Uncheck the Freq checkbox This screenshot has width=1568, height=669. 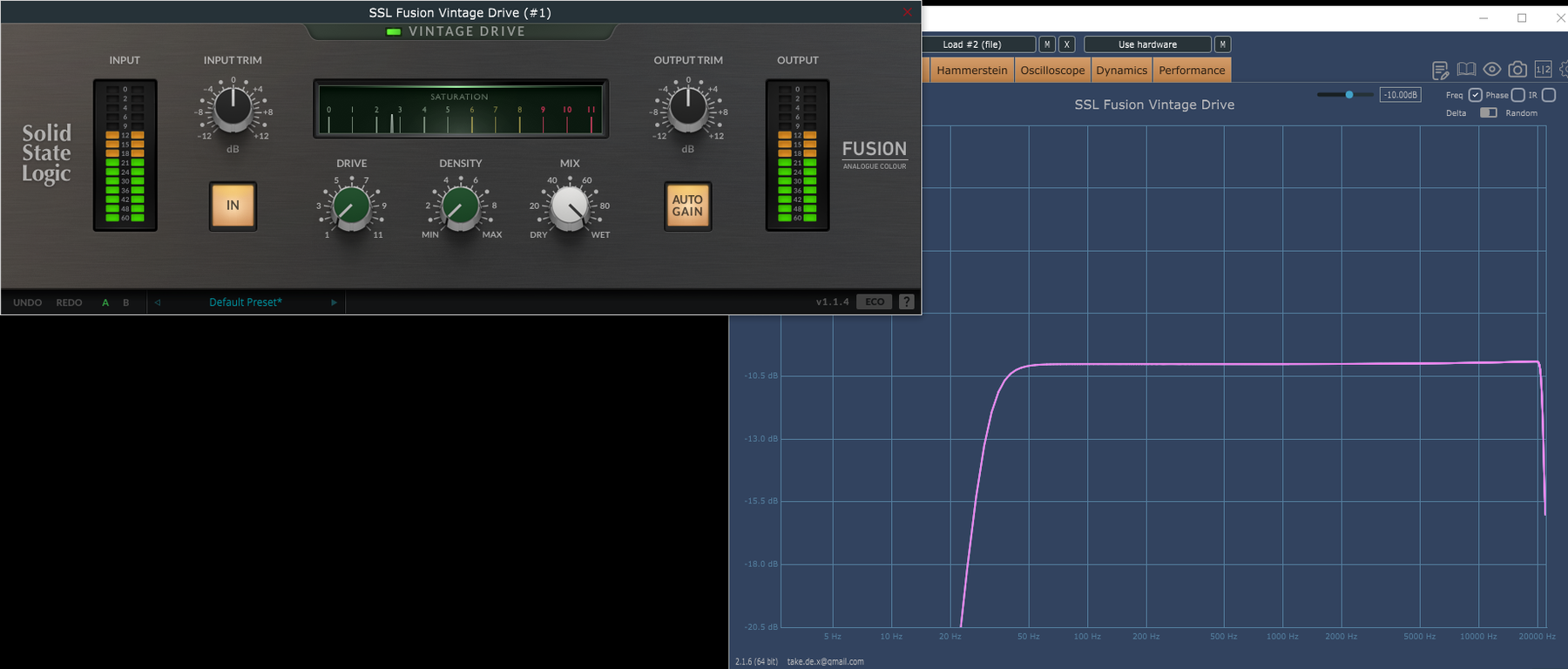tap(1475, 95)
